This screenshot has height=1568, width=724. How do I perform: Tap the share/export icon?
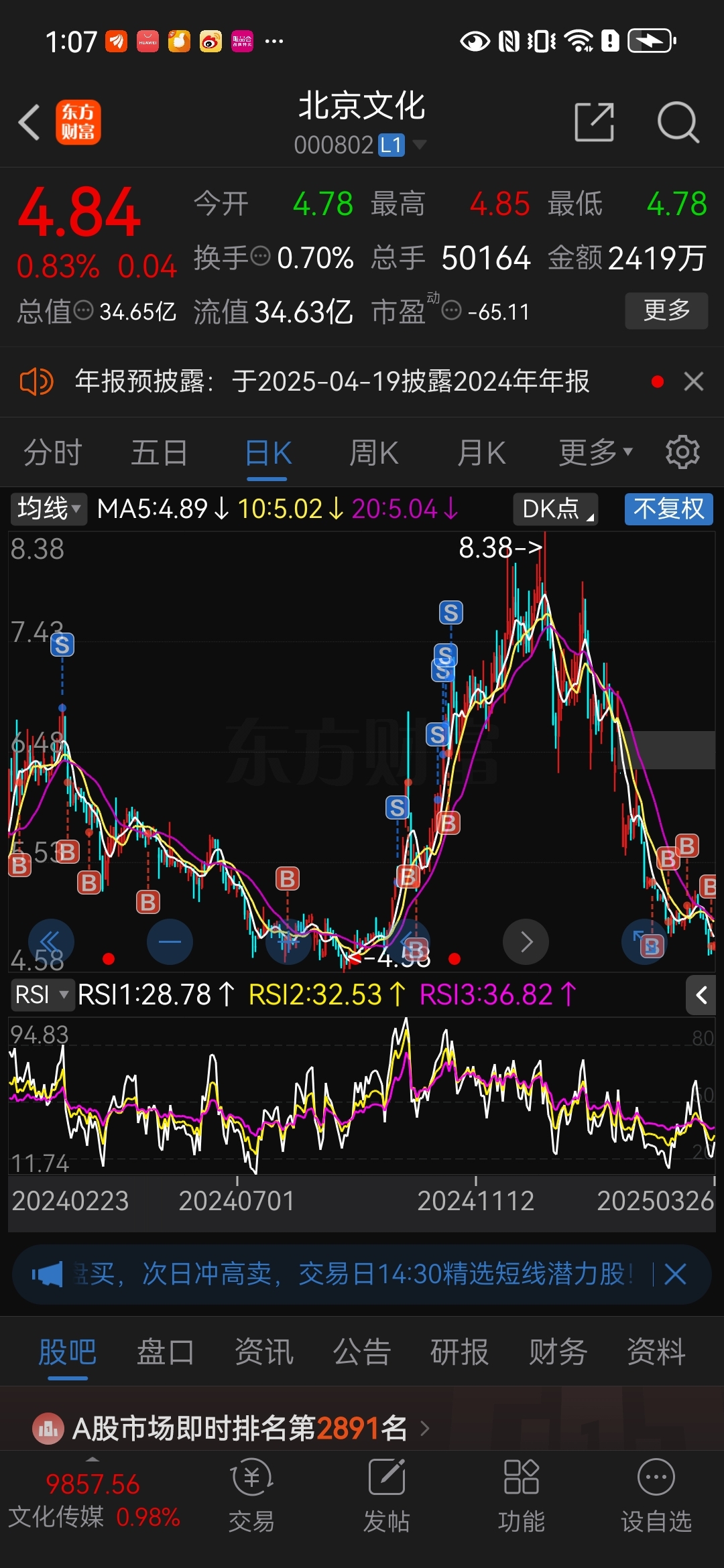[x=595, y=123]
